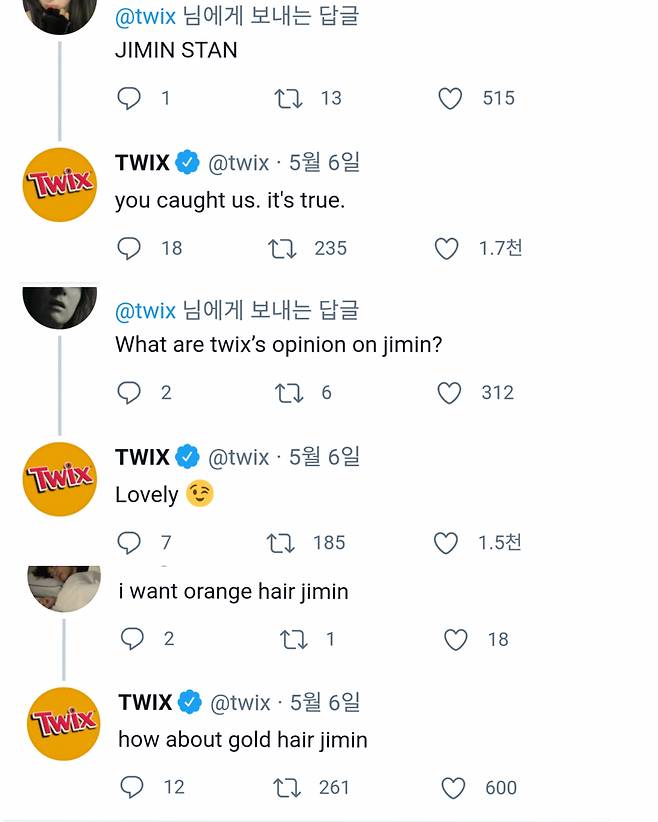This screenshot has height=822, width=658.
Task: Click the retweet icon showing 261
Action: coord(287,788)
